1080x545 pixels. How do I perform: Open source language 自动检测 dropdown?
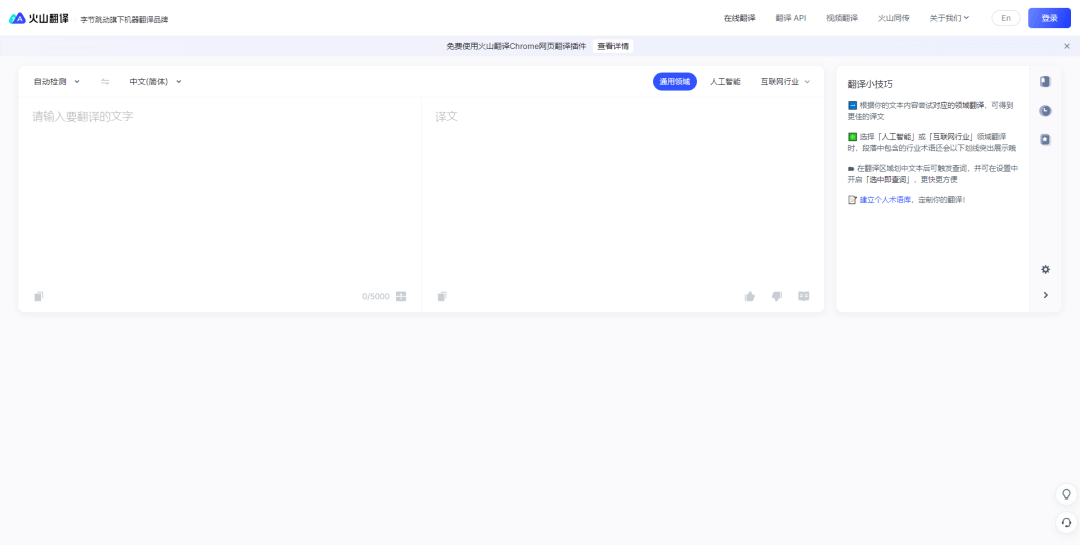tap(56, 81)
